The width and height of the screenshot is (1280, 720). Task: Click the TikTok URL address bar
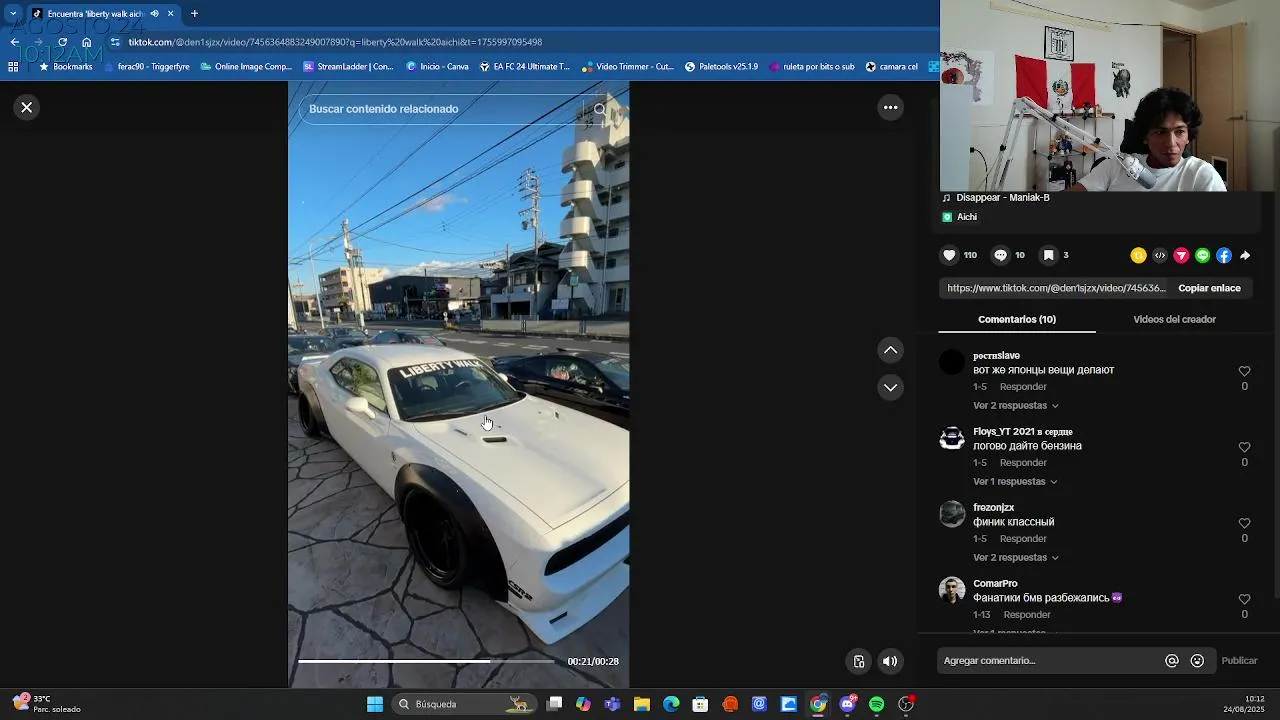tap(335, 42)
